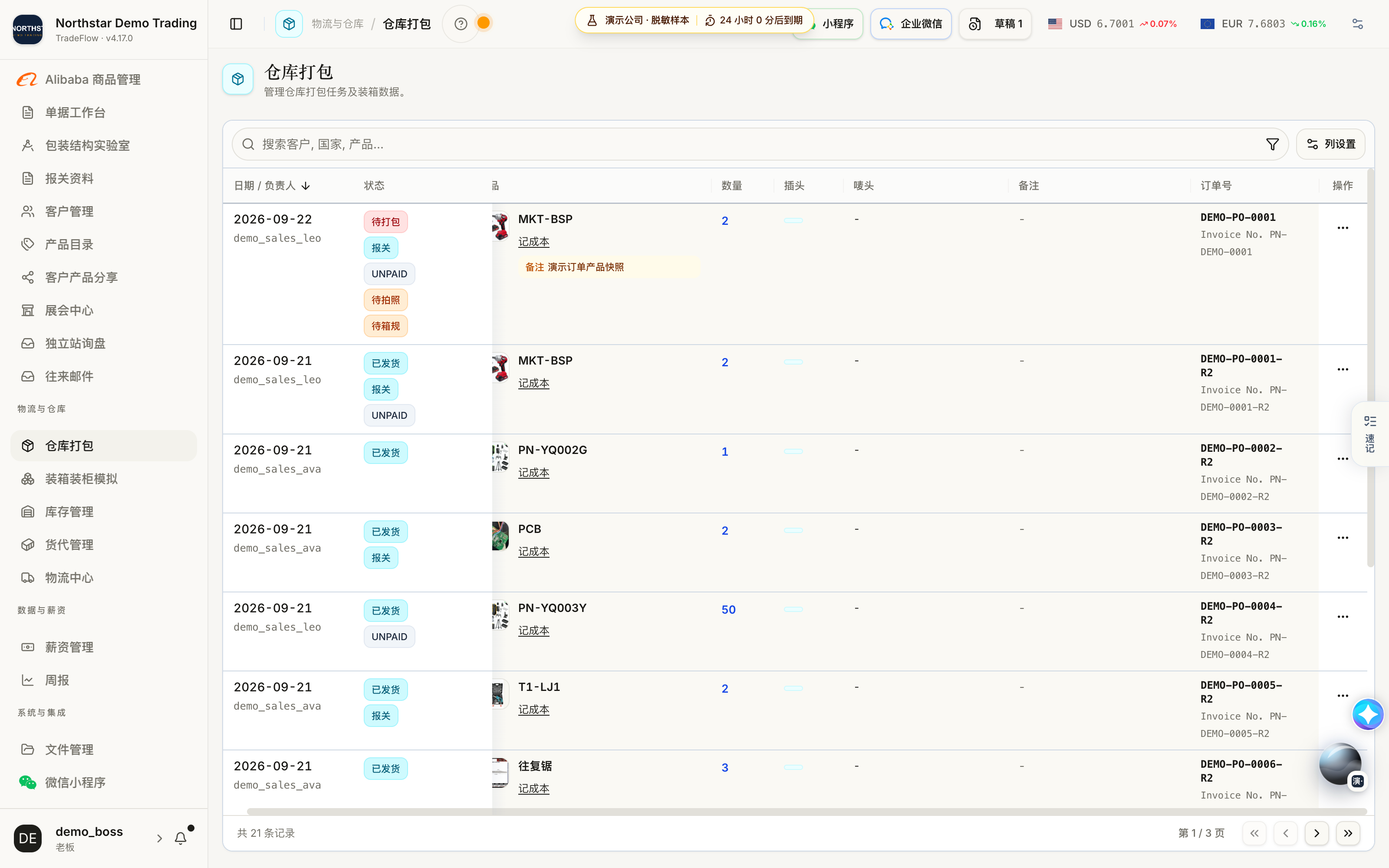
Task: Click the cube icon in breadcrumb
Action: point(289,23)
